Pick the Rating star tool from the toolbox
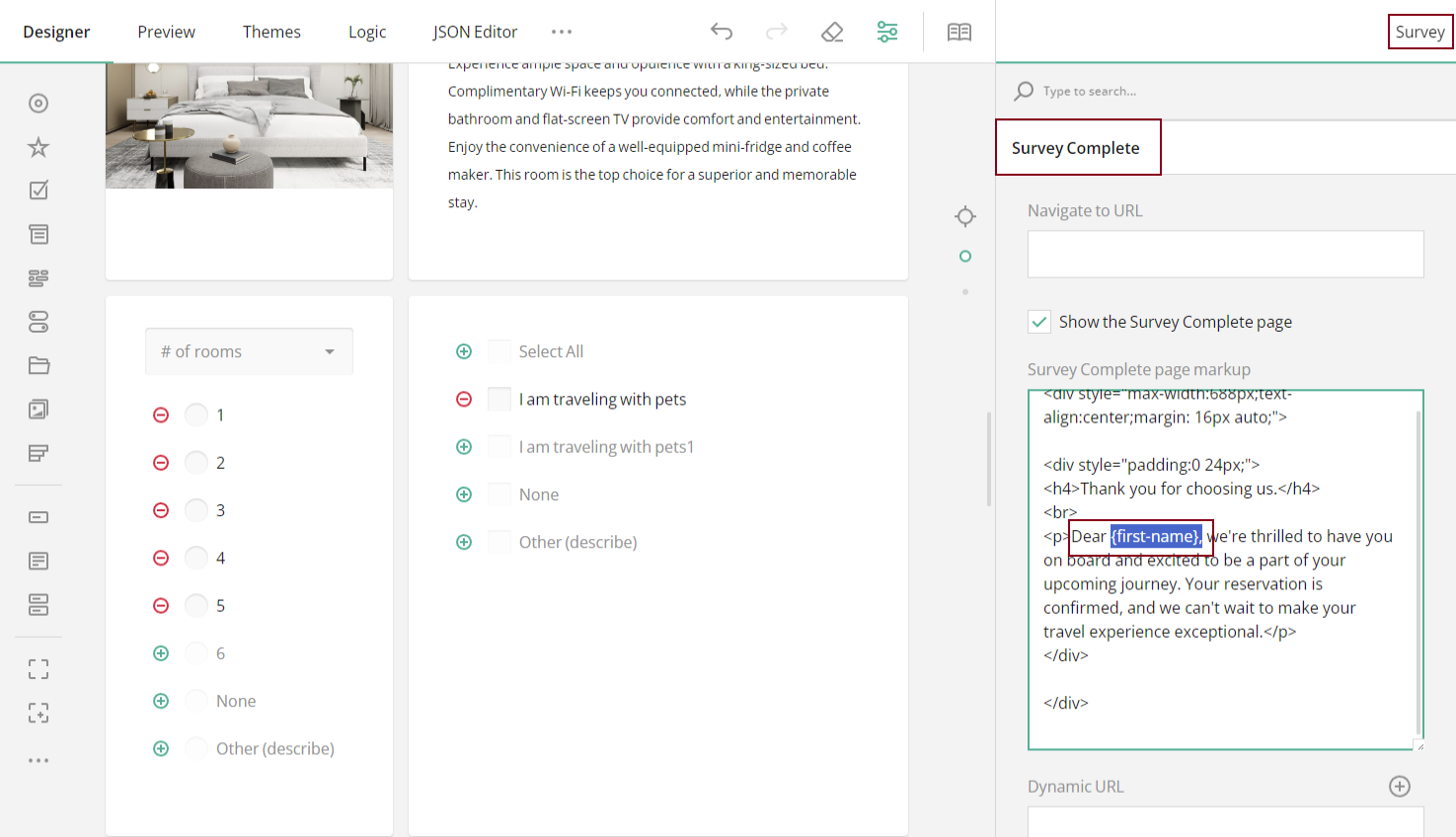The width and height of the screenshot is (1456, 837). coord(38,146)
